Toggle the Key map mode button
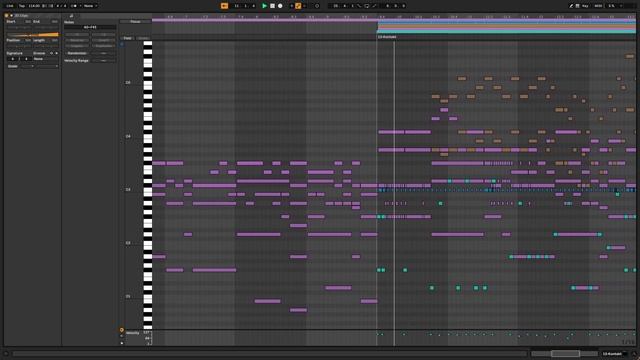This screenshot has height=360, width=640. (585, 6)
